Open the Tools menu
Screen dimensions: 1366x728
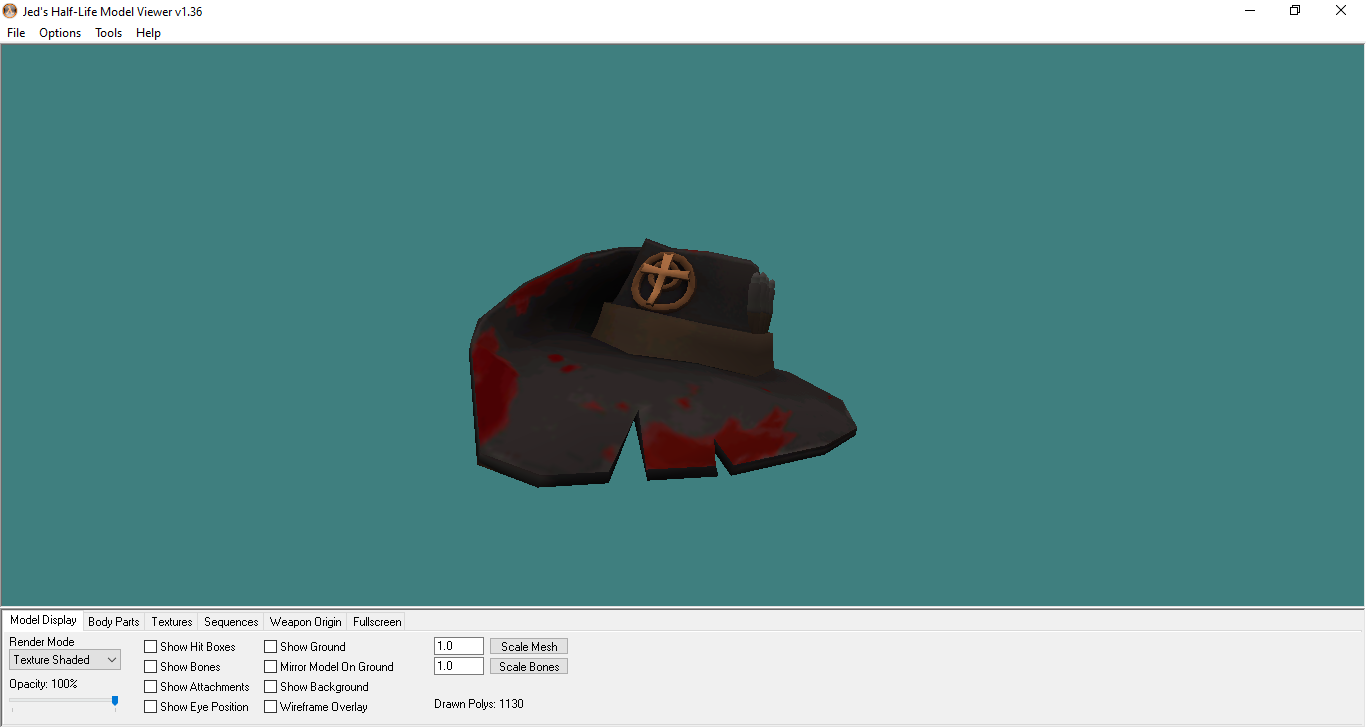[108, 33]
